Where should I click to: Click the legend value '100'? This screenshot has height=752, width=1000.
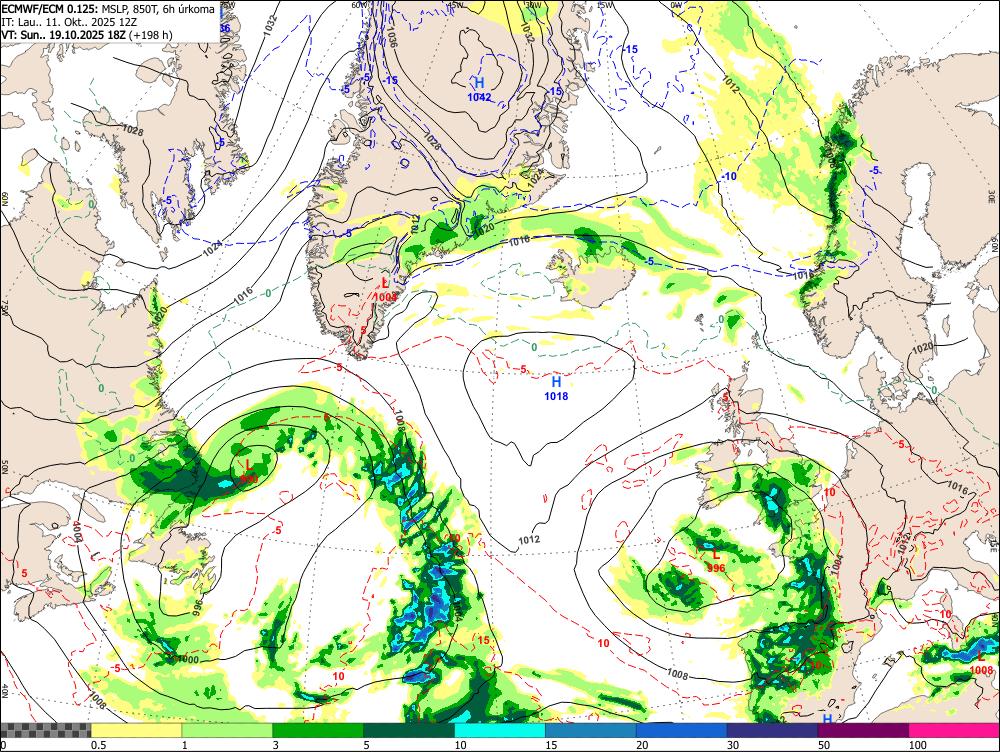(918, 745)
